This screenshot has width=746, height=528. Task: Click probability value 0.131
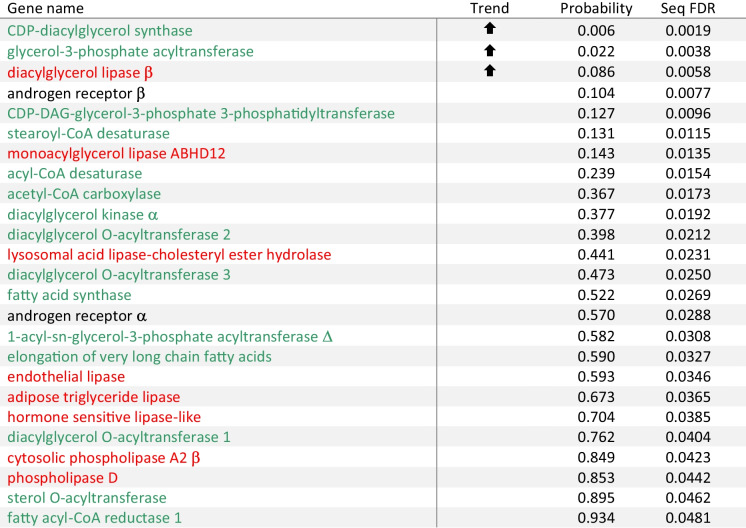[596, 133]
